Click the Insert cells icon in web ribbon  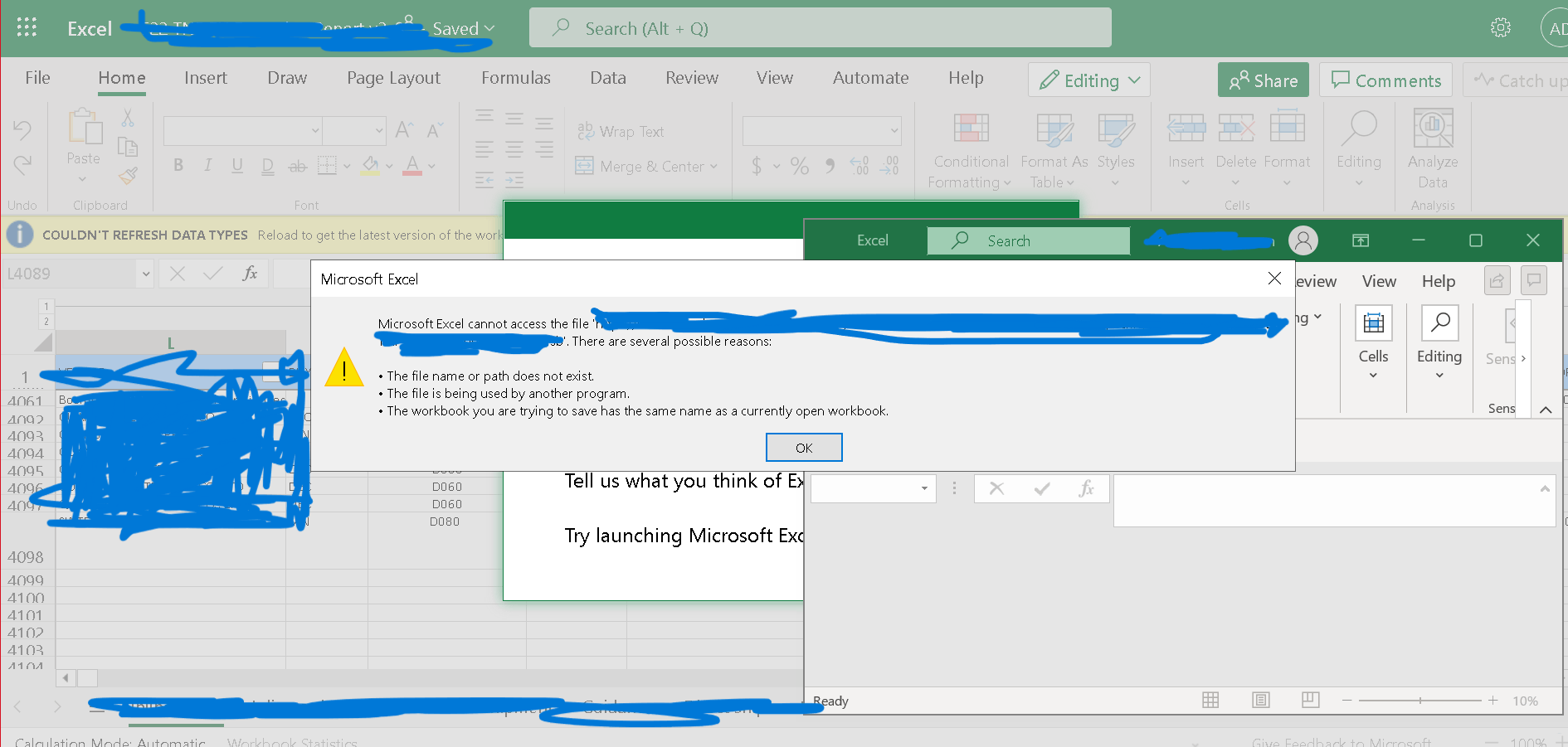1186,128
